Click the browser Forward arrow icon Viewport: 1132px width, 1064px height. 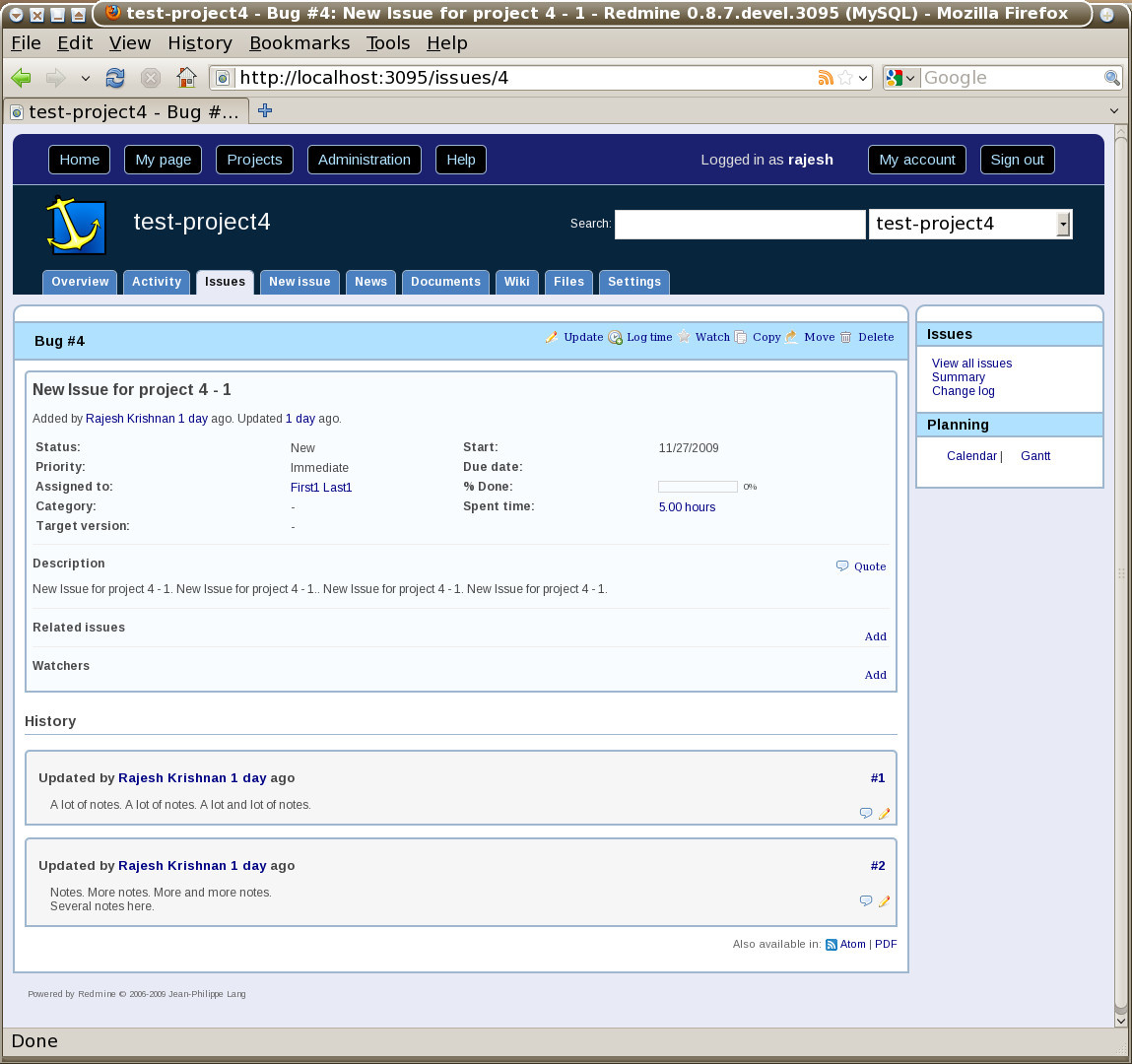click(55, 77)
